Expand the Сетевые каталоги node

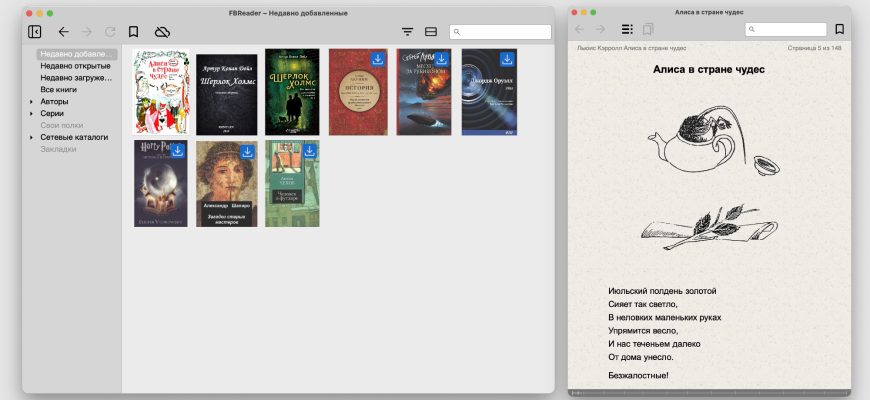[x=31, y=137]
